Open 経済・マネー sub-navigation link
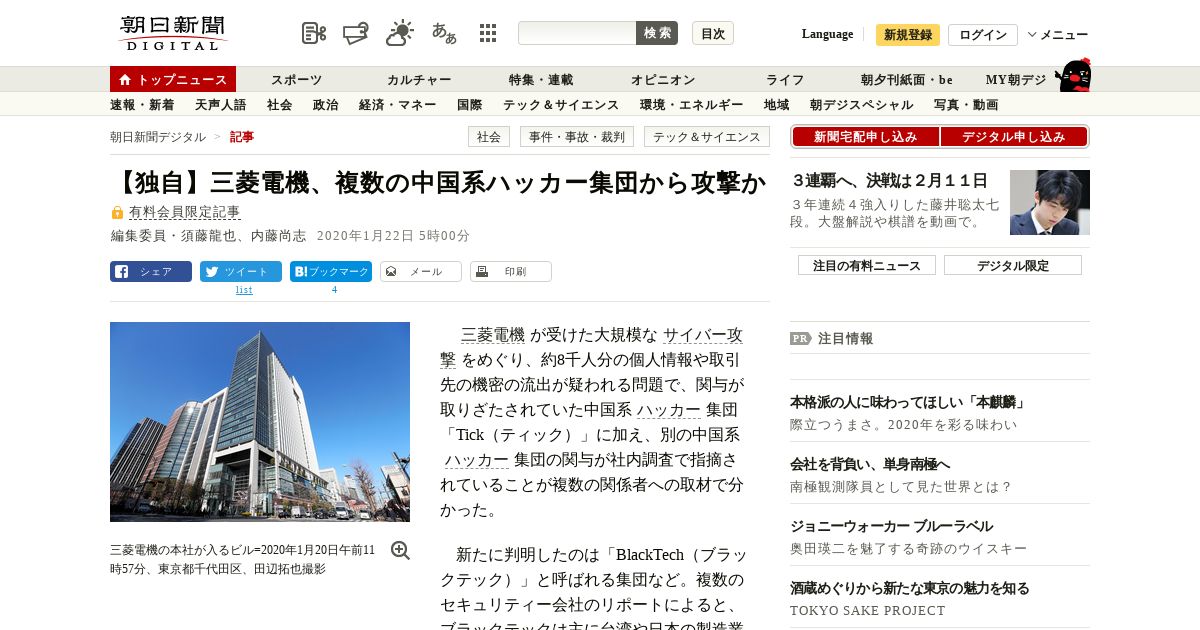Viewport: 1200px width, 630px height. 397,104
